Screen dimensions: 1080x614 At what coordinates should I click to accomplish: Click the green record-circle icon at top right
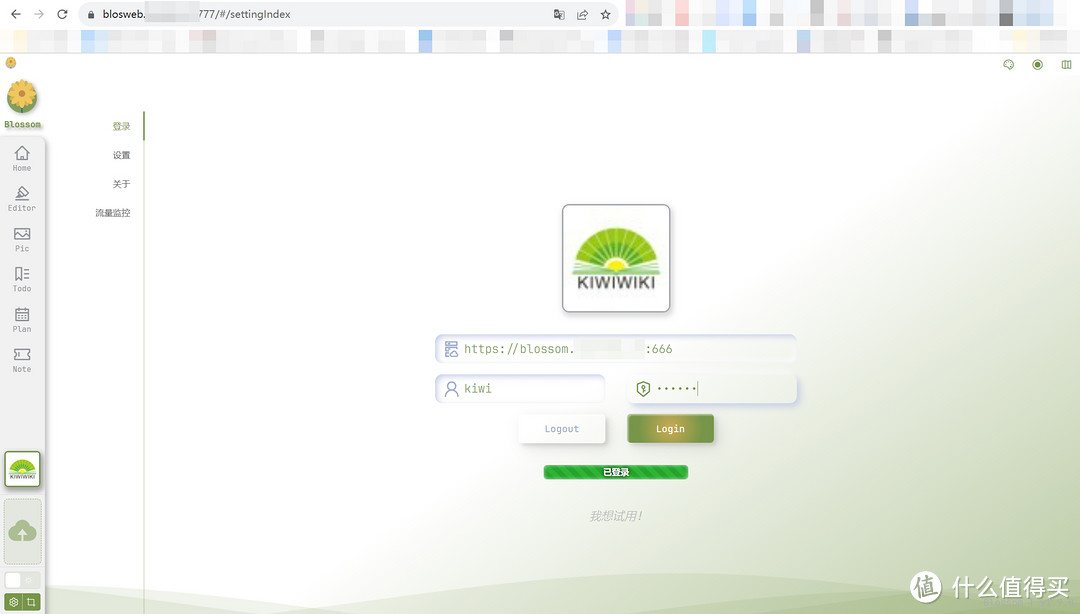pyautogui.click(x=1037, y=65)
